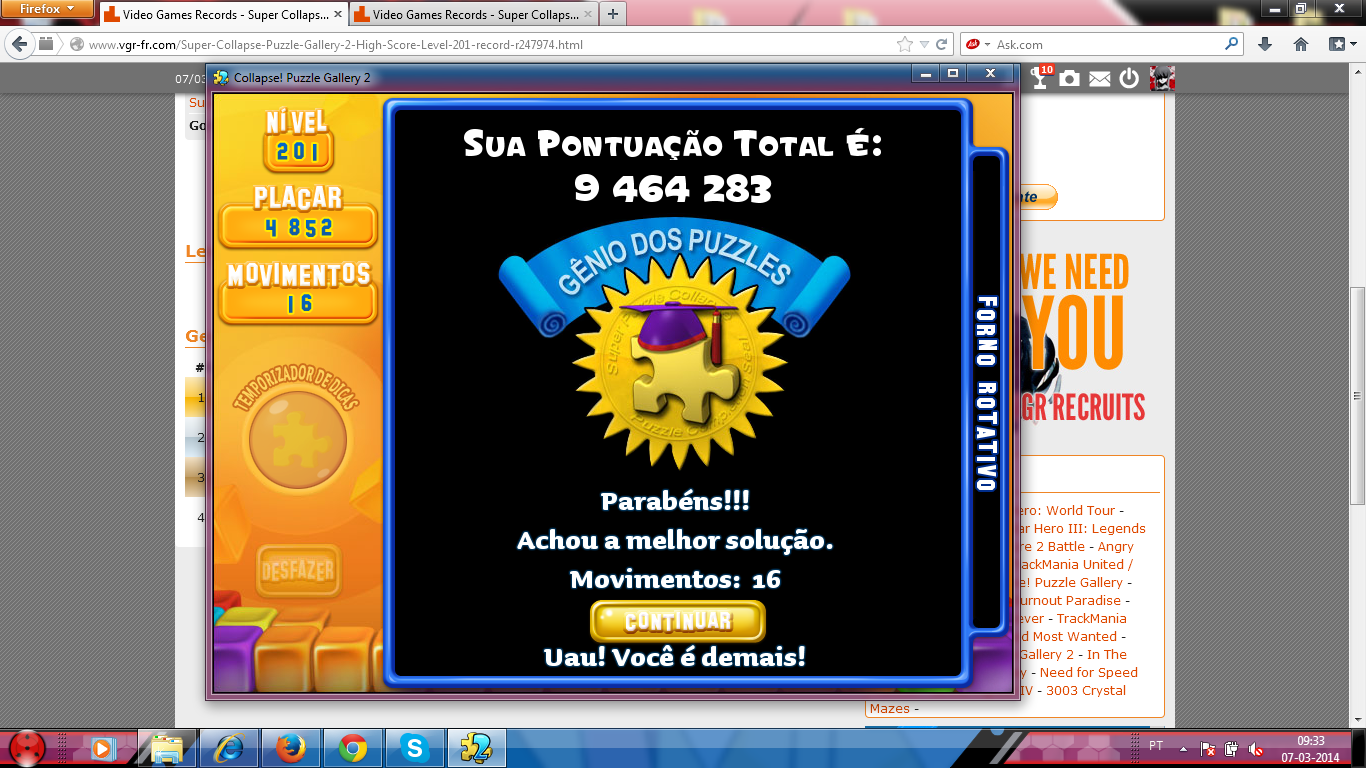Click the Continuar button

(677, 621)
